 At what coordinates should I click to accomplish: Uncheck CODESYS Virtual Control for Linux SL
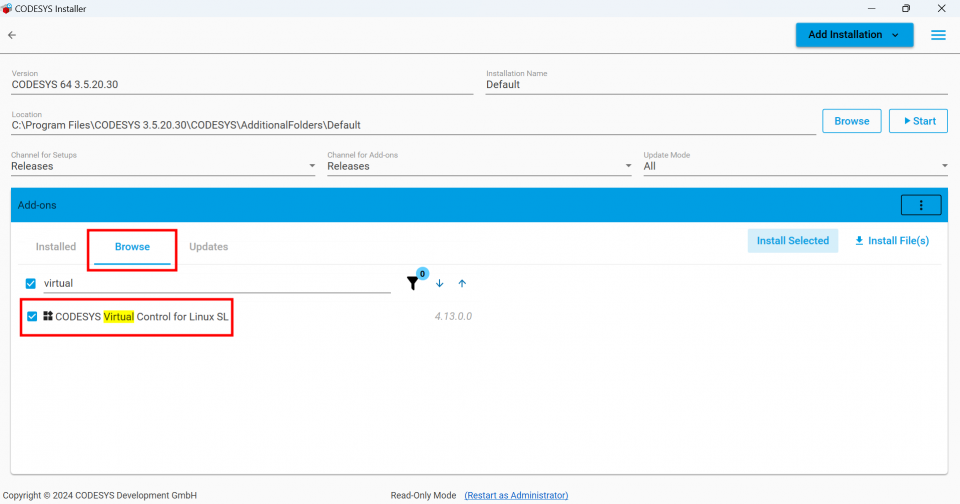pyautogui.click(x=32, y=317)
